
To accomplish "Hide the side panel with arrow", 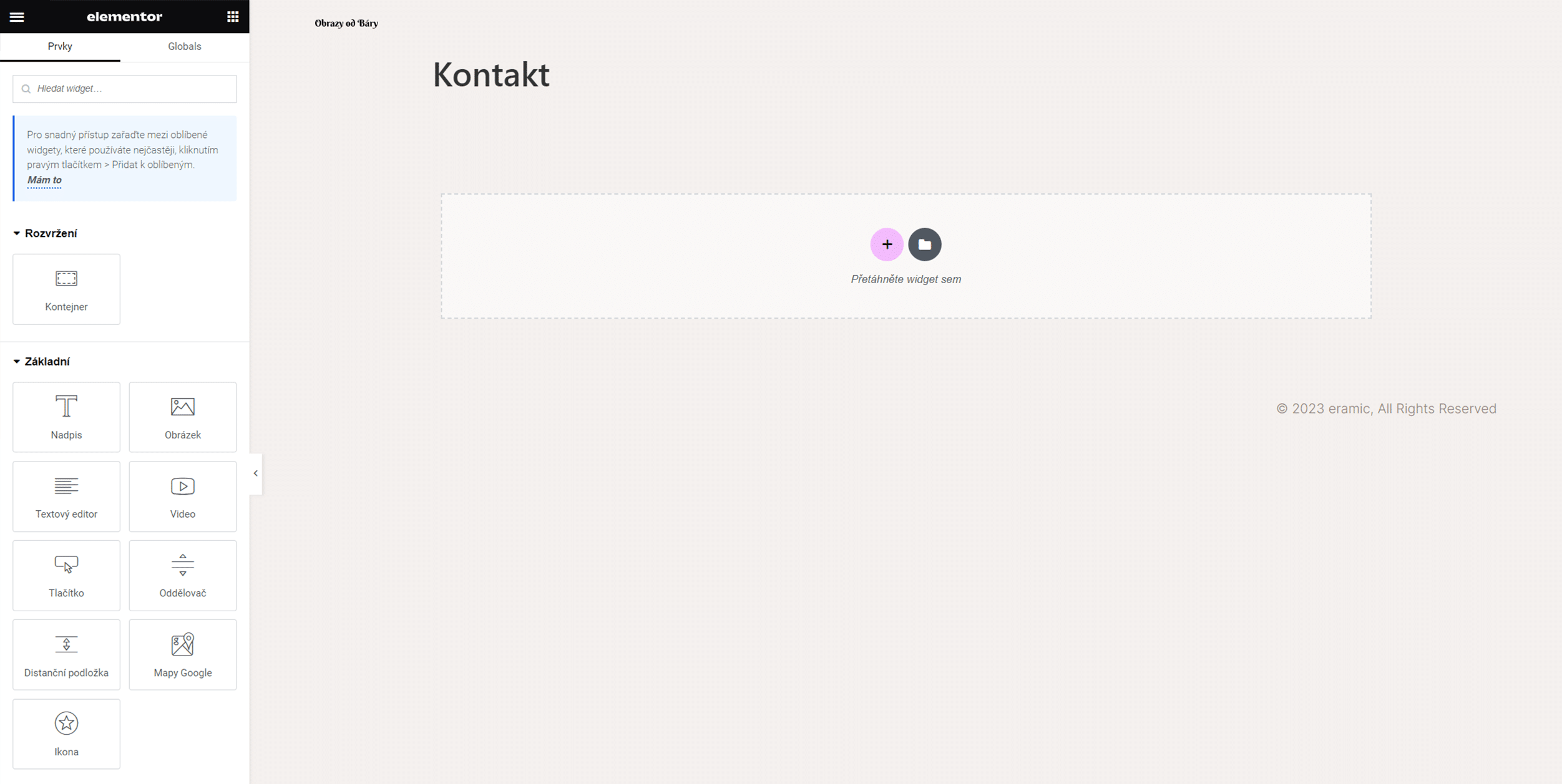I will (x=256, y=473).
